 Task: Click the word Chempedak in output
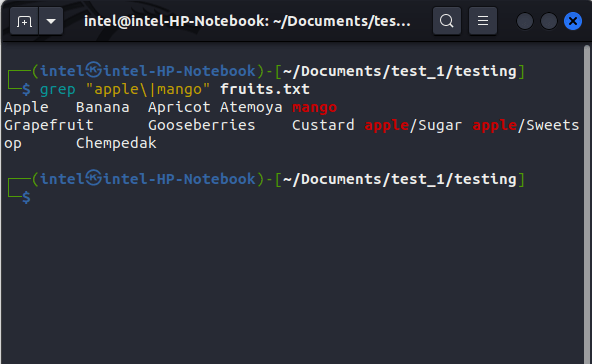116,143
